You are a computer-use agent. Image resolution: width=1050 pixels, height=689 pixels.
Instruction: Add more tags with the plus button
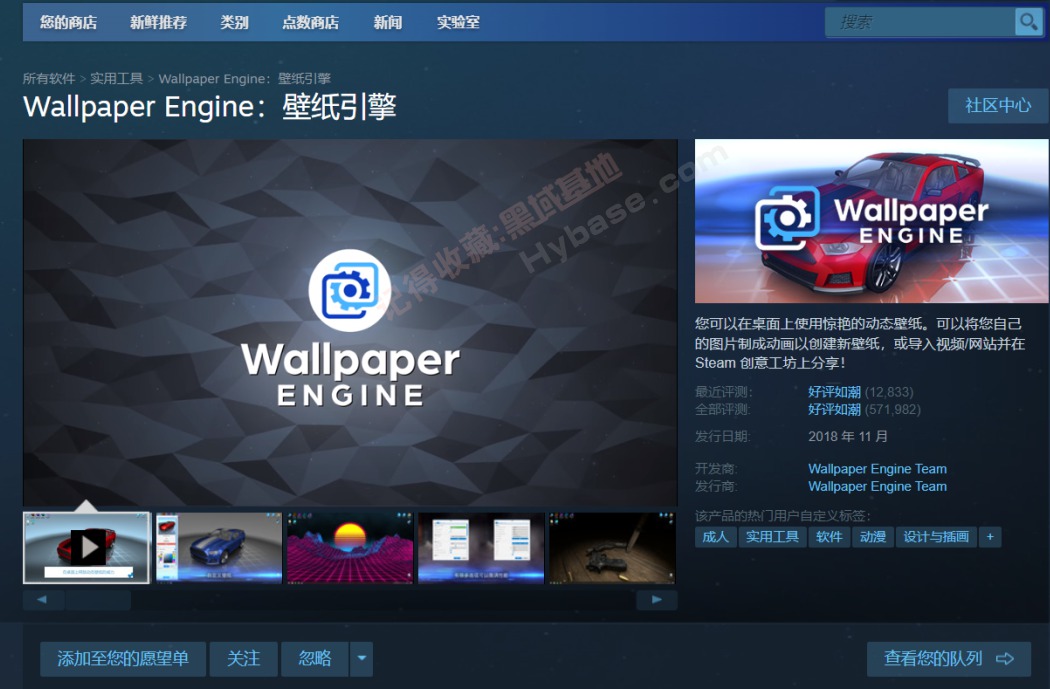pos(990,536)
